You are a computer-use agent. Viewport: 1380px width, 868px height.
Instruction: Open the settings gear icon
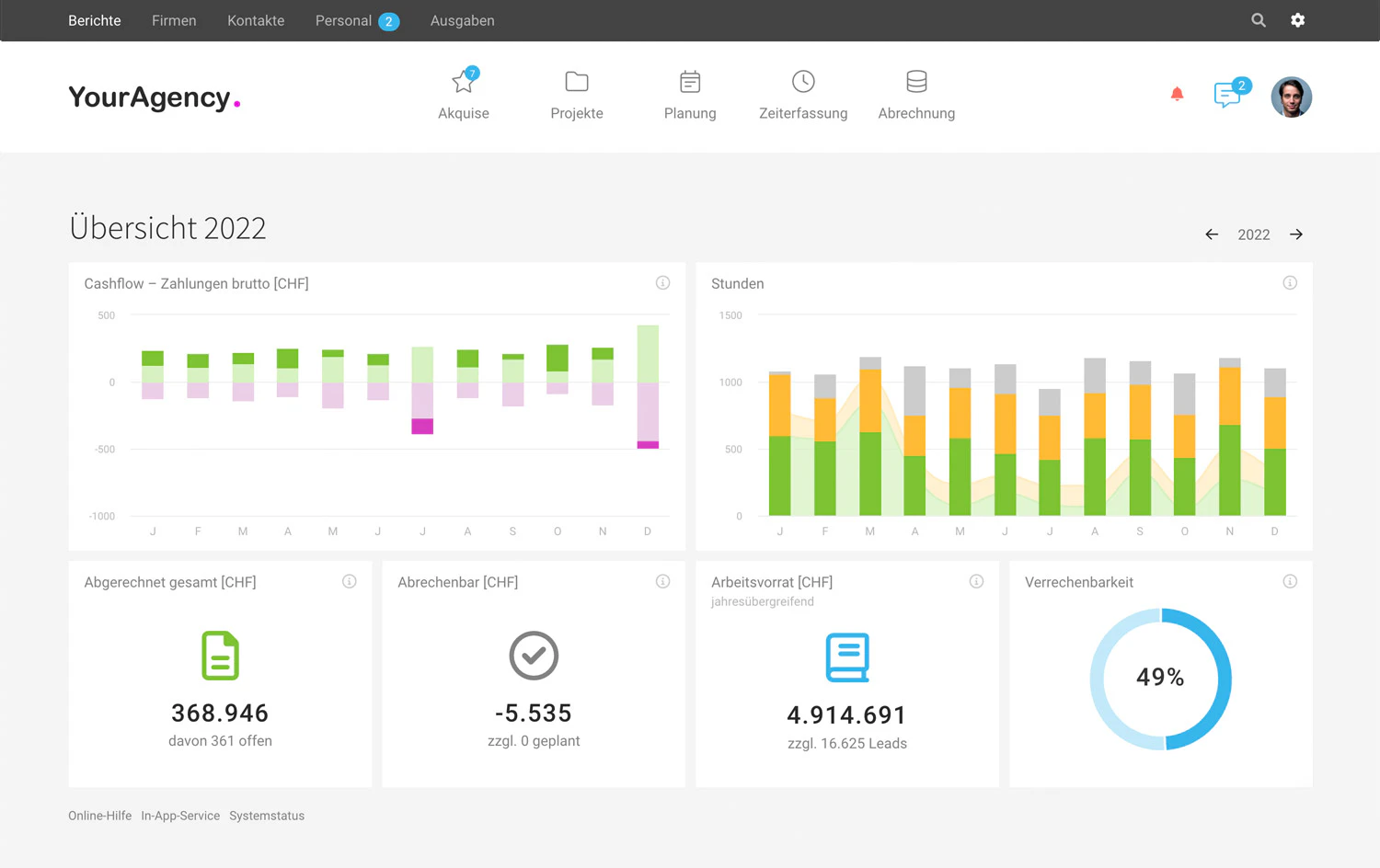click(1298, 20)
